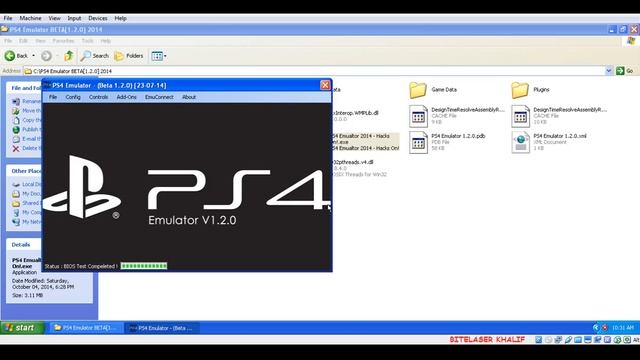
Task: Click the Copy this file icon
Action: (16, 120)
